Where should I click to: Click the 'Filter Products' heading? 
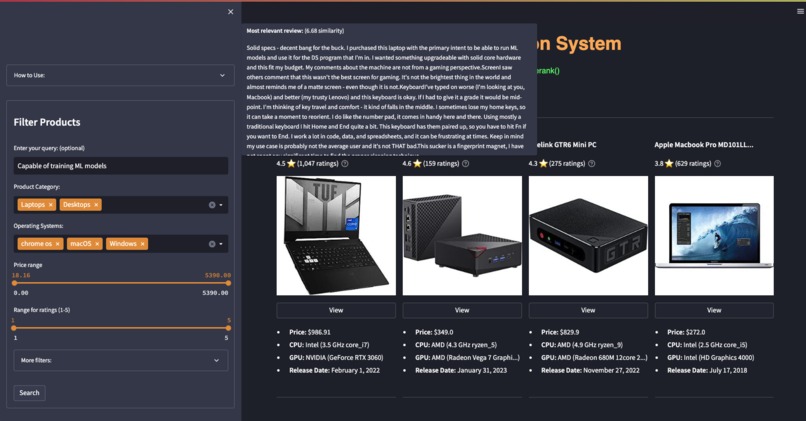pyautogui.click(x=47, y=122)
